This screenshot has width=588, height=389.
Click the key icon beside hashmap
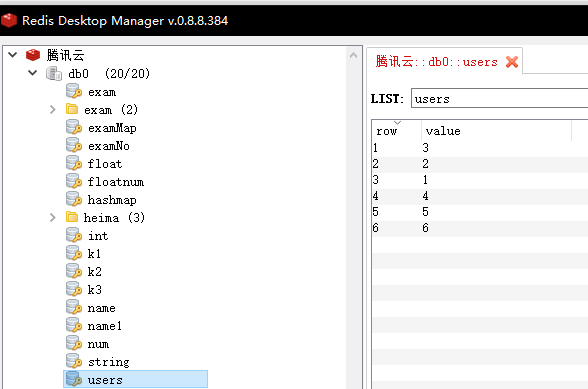click(x=74, y=199)
